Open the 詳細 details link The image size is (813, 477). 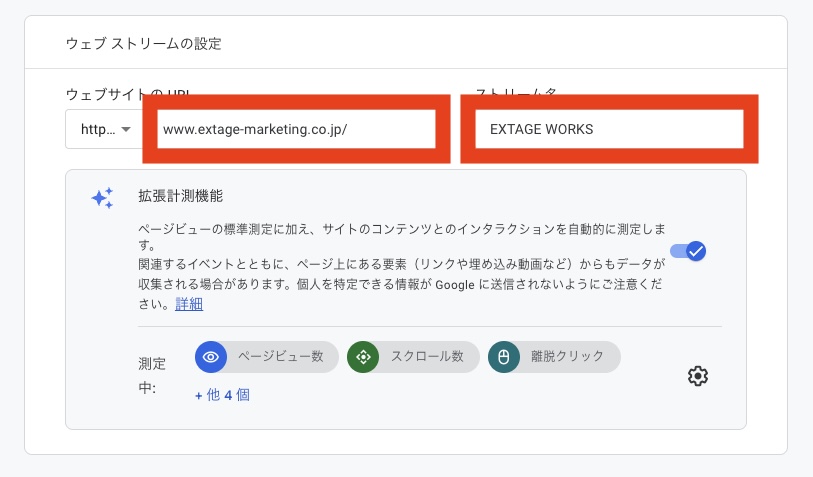(x=189, y=304)
